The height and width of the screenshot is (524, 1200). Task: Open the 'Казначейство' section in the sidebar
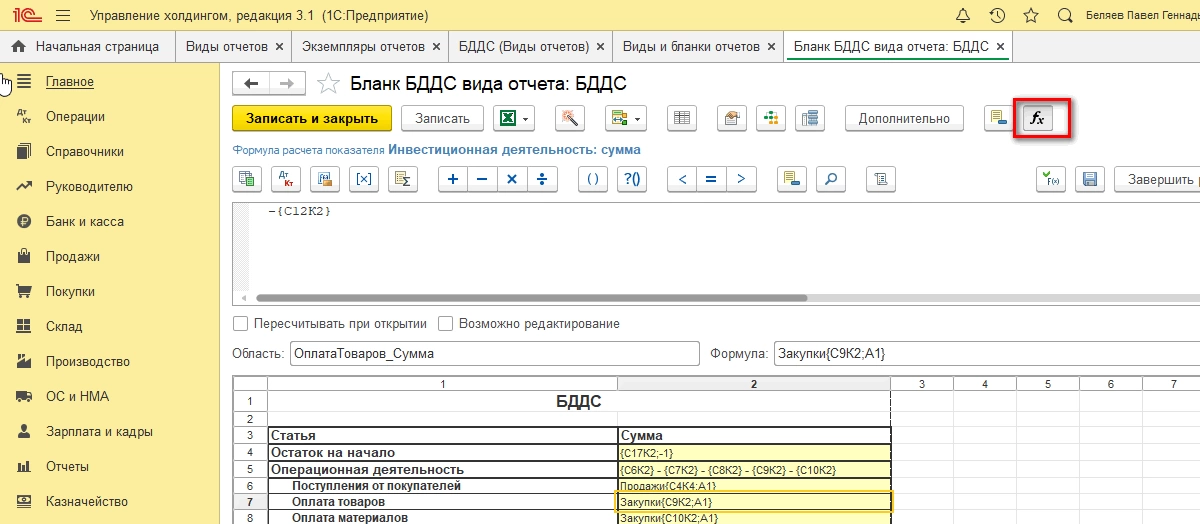[x=87, y=502]
